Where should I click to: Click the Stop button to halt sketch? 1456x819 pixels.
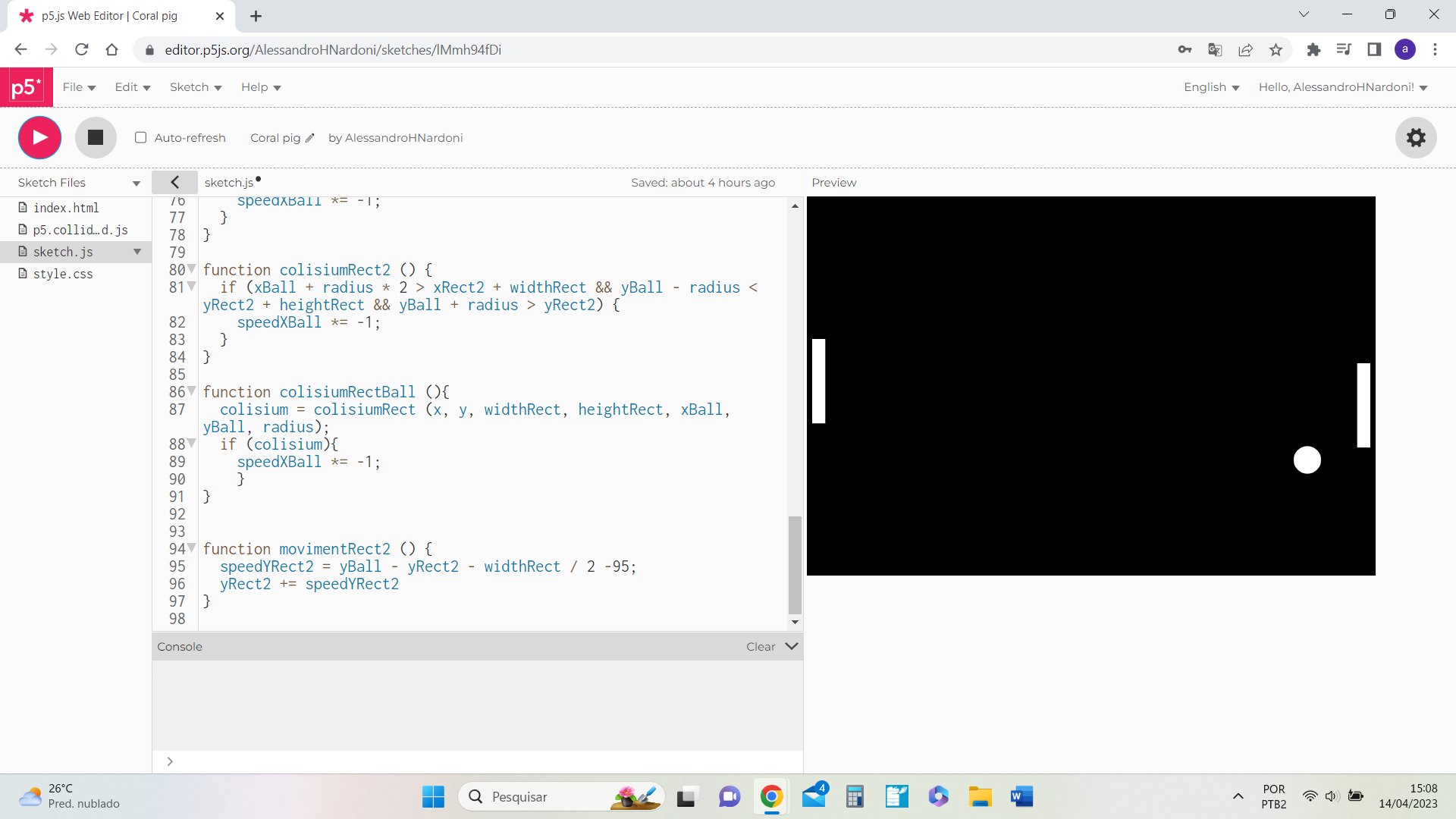pyautogui.click(x=95, y=137)
